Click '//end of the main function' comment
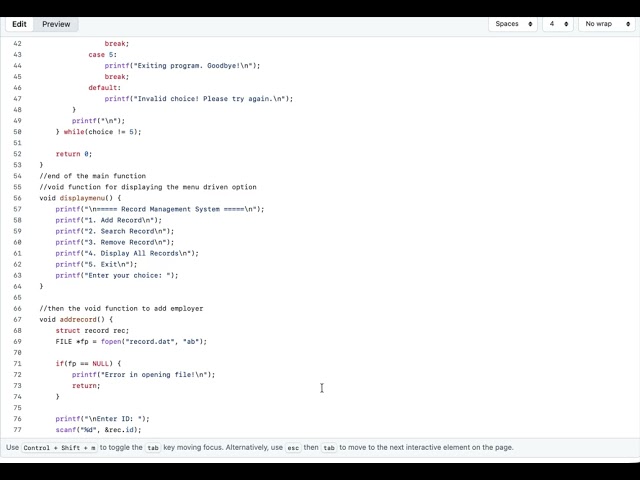Screen dimensions: 640x480 (93, 176)
